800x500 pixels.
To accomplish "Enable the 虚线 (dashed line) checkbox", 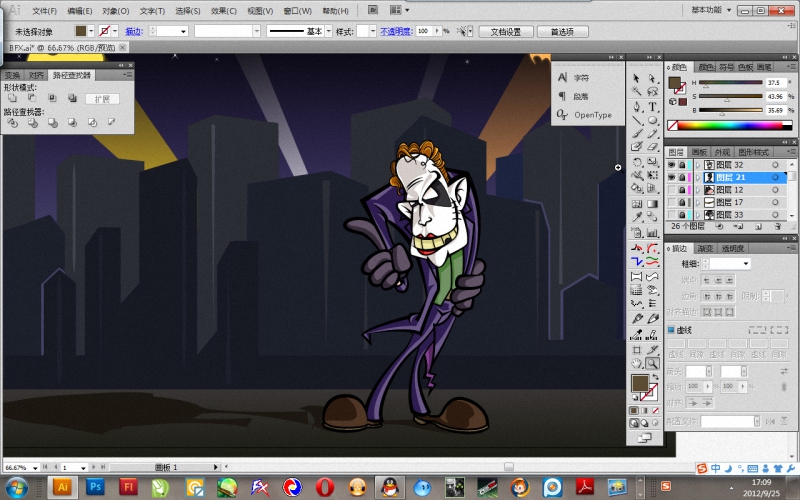I will (671, 330).
